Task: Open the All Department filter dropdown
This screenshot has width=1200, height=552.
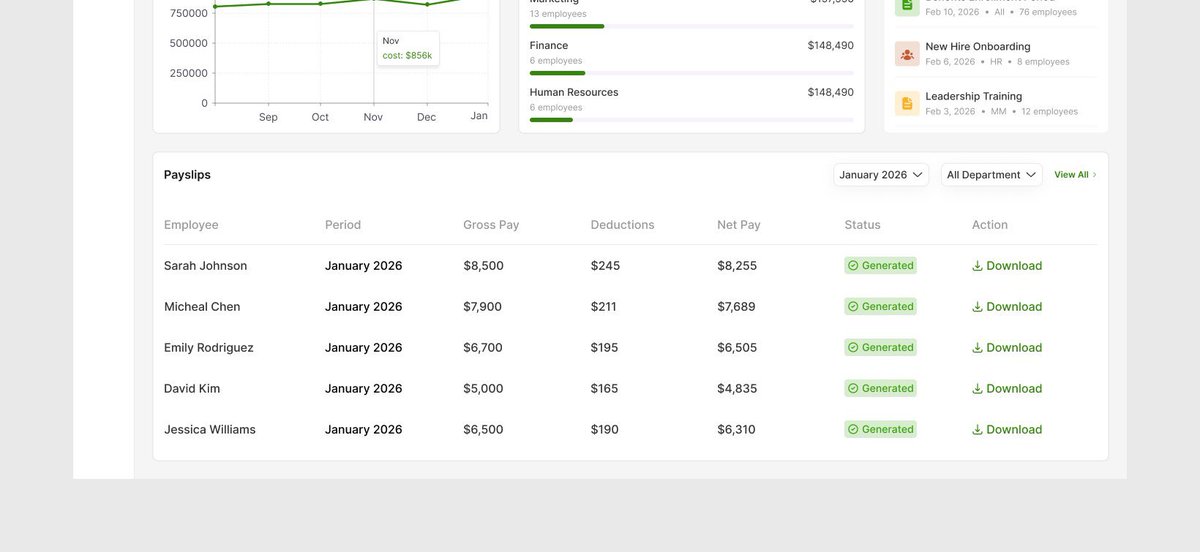Action: coord(991,175)
